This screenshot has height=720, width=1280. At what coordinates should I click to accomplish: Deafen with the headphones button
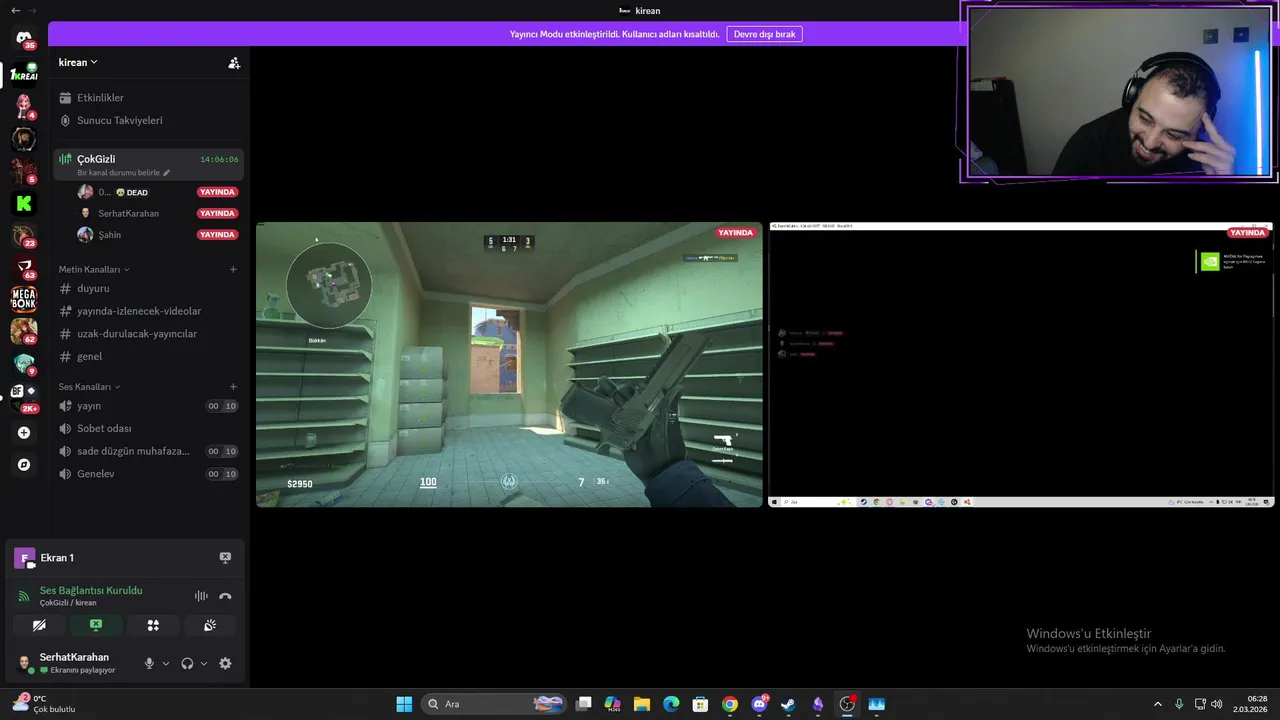(x=187, y=663)
